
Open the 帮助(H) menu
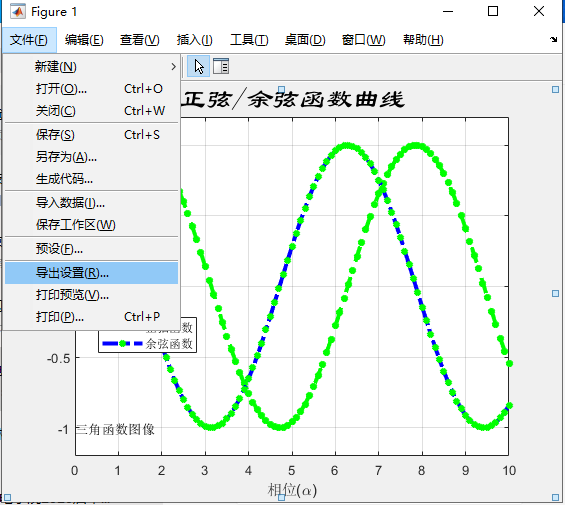point(423,40)
